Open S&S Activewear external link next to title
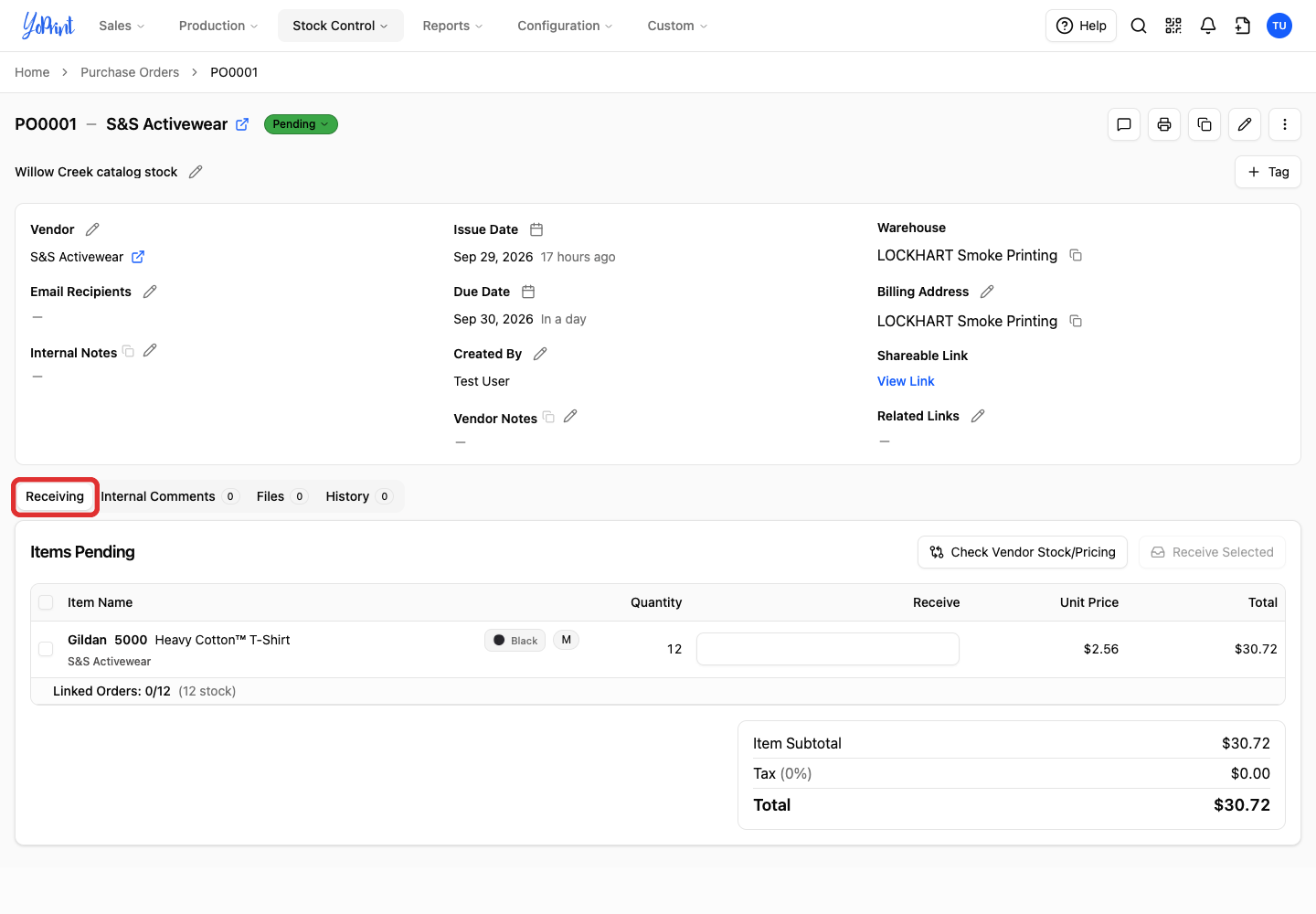This screenshot has width=1316, height=914. (x=242, y=124)
